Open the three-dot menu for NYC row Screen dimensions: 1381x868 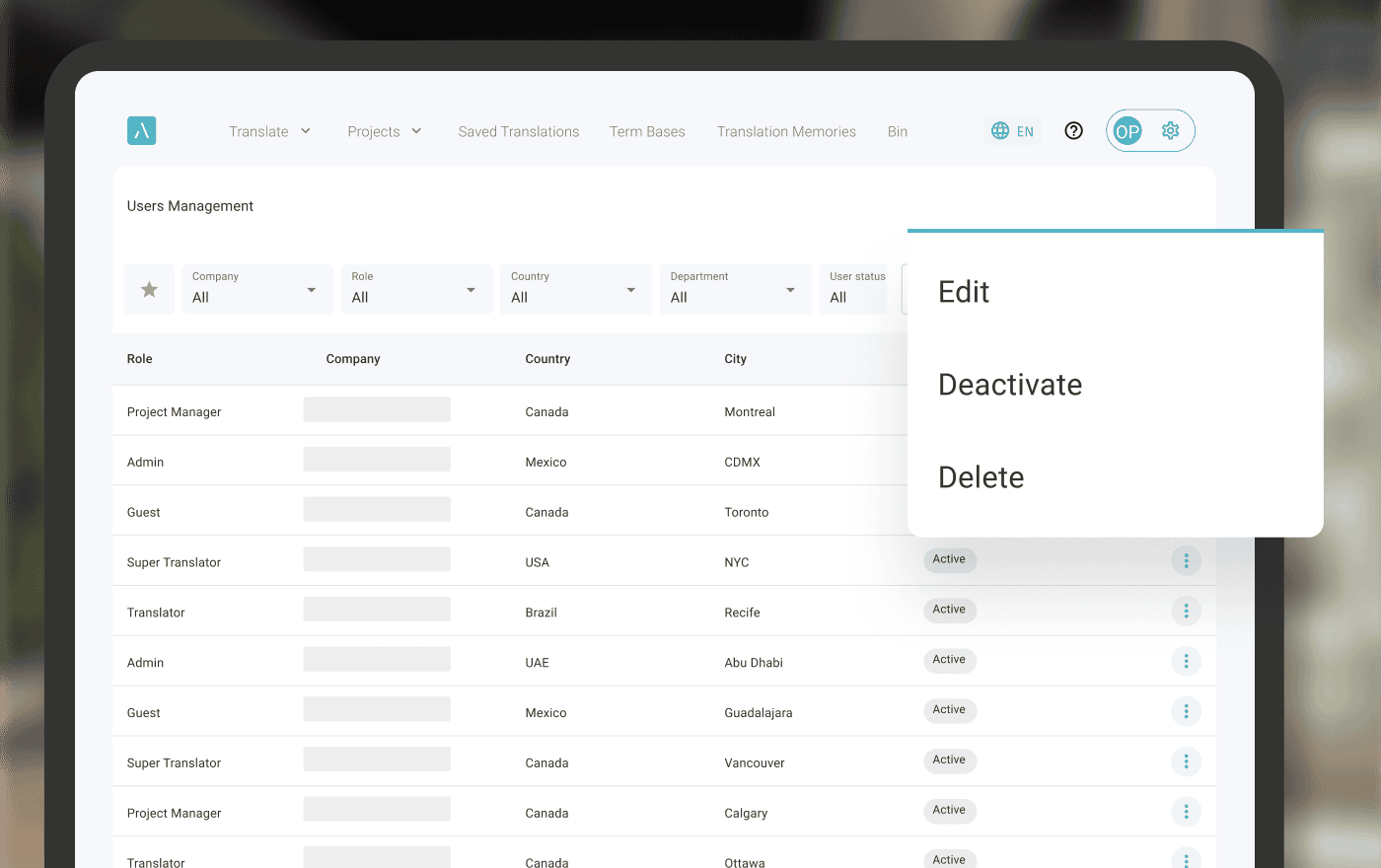point(1186,561)
